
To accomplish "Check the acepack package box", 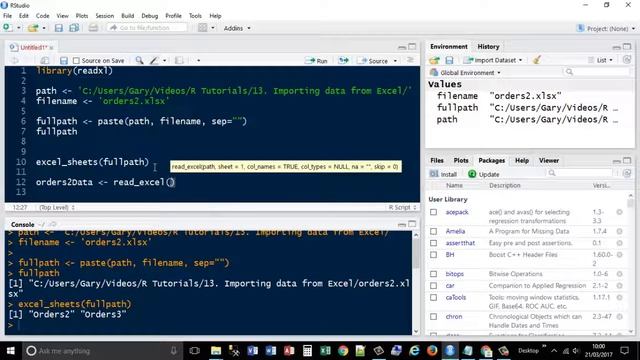I will coord(433,212).
